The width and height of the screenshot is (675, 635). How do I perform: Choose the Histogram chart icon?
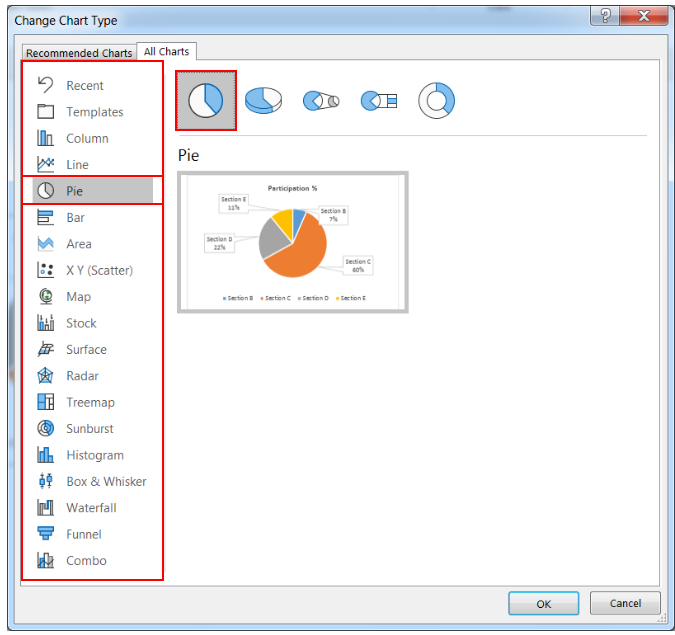coord(45,455)
